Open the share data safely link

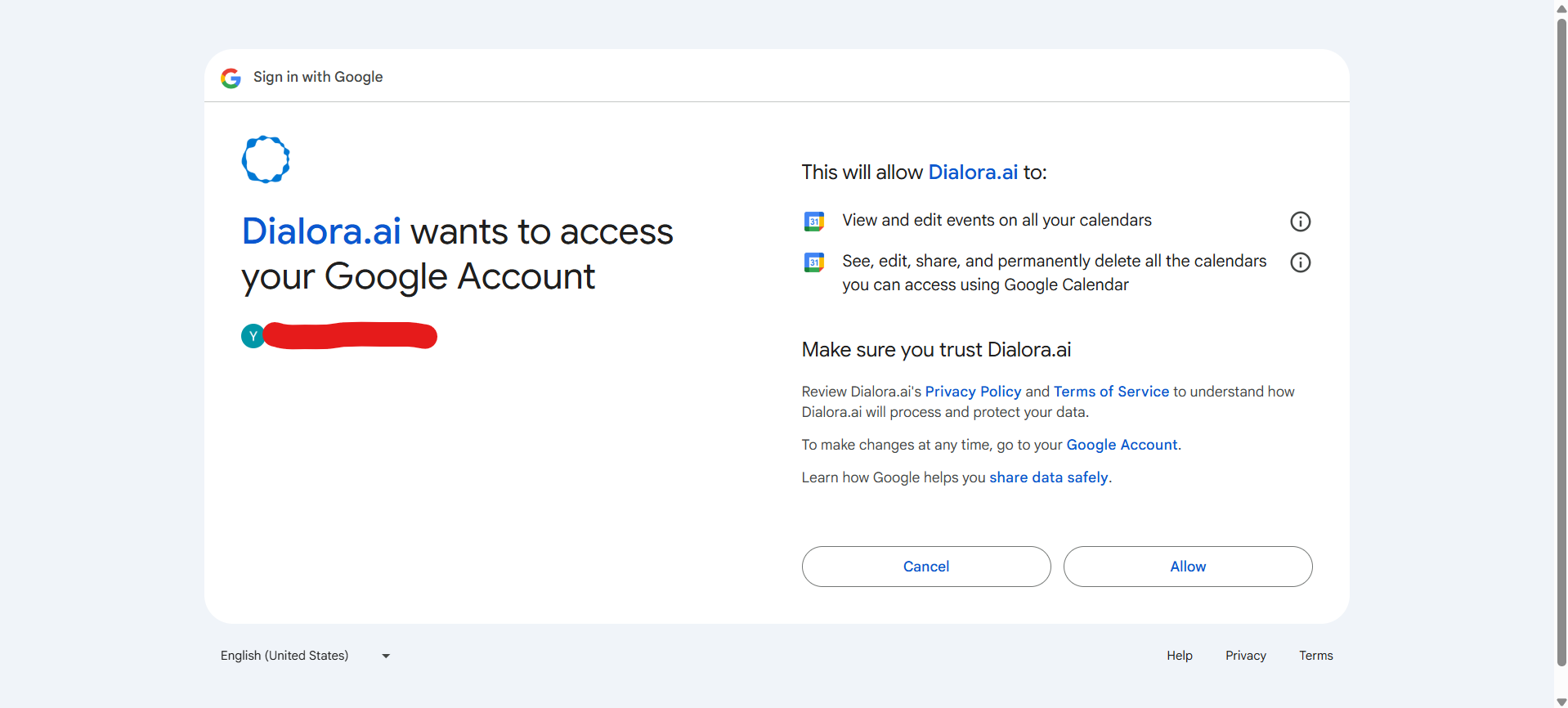1049,477
